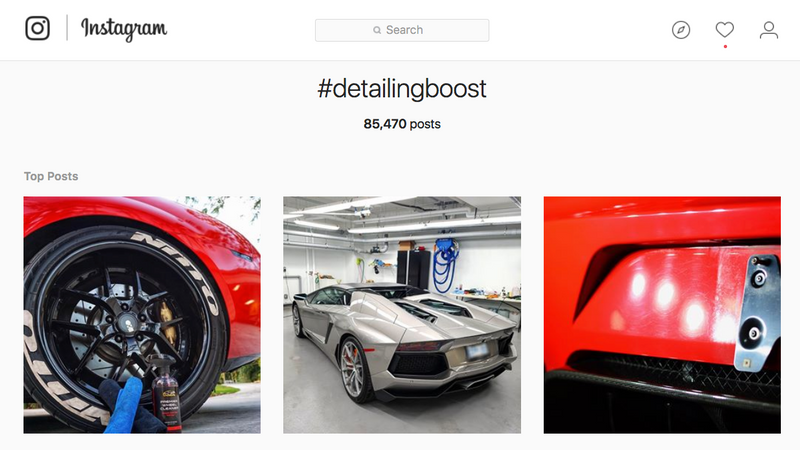Open the profile person icon
800x450 pixels.
coord(768,30)
